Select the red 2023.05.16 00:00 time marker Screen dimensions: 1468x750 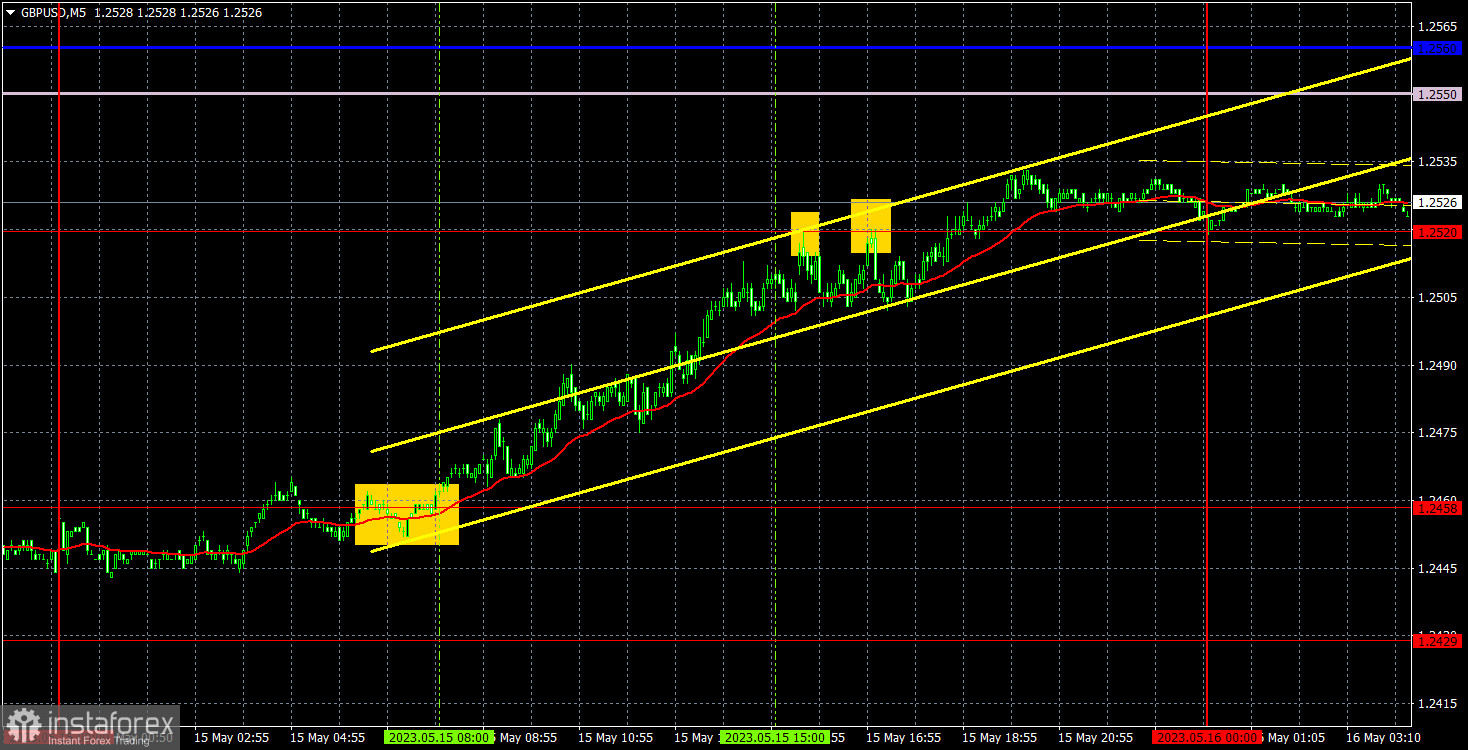(1207, 737)
